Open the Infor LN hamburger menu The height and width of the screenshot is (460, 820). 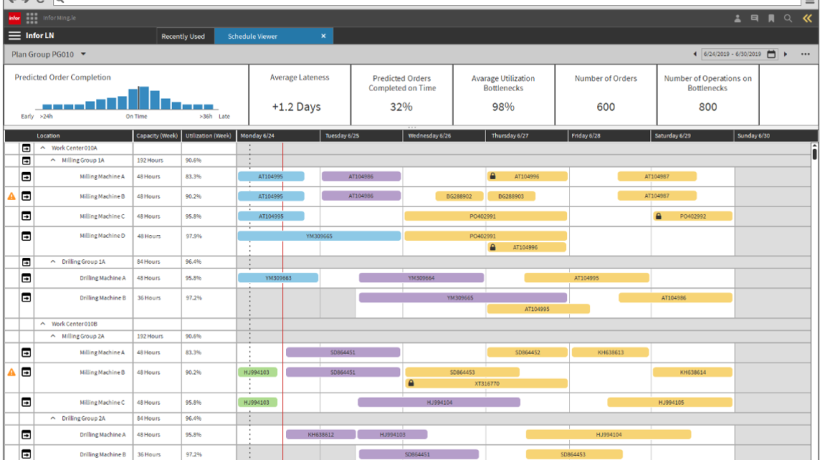coord(15,36)
